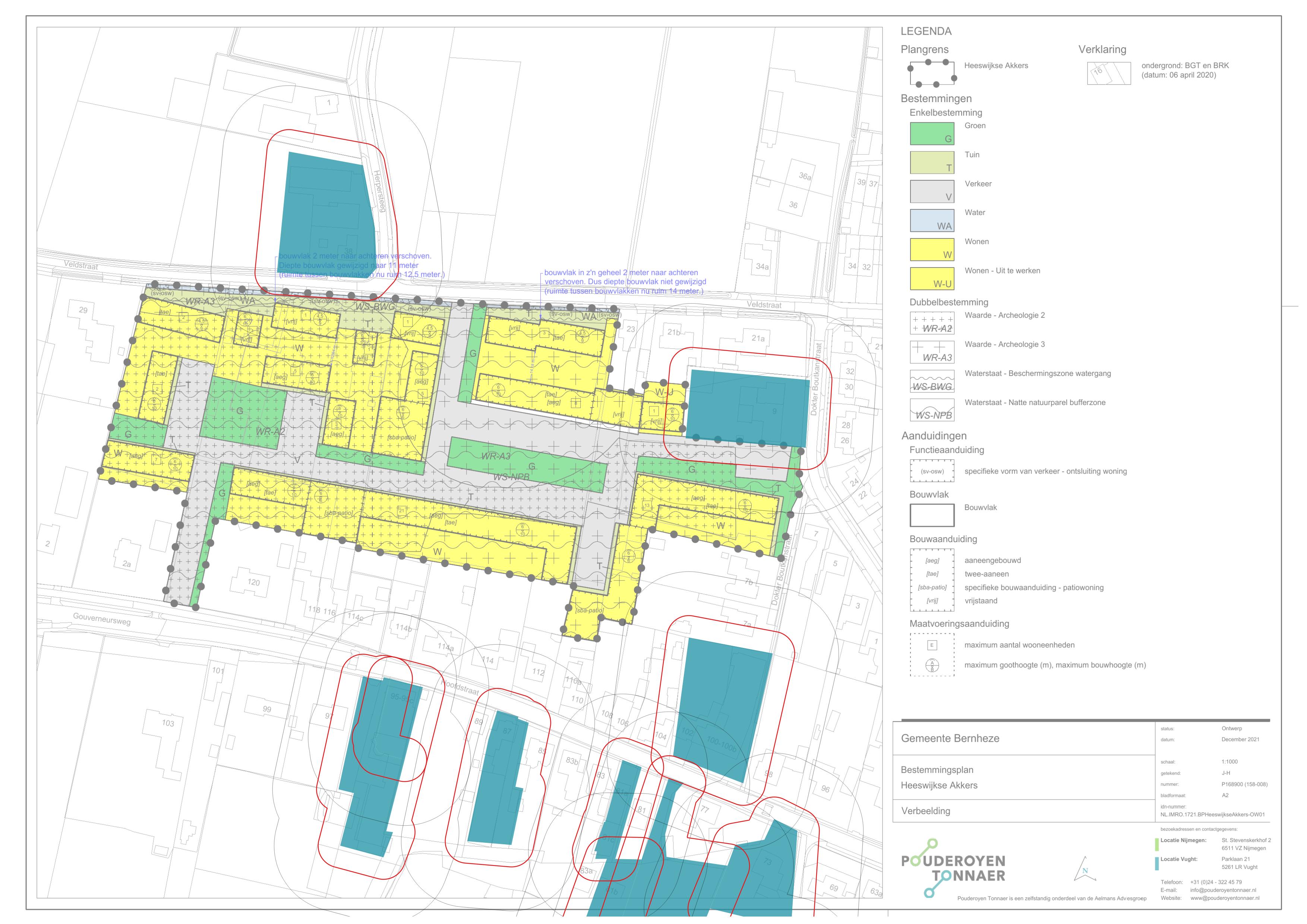The image size is (1307, 924).
Task: Click the [aeg] aaneengebouwd code in legend
Action: tap(932, 560)
